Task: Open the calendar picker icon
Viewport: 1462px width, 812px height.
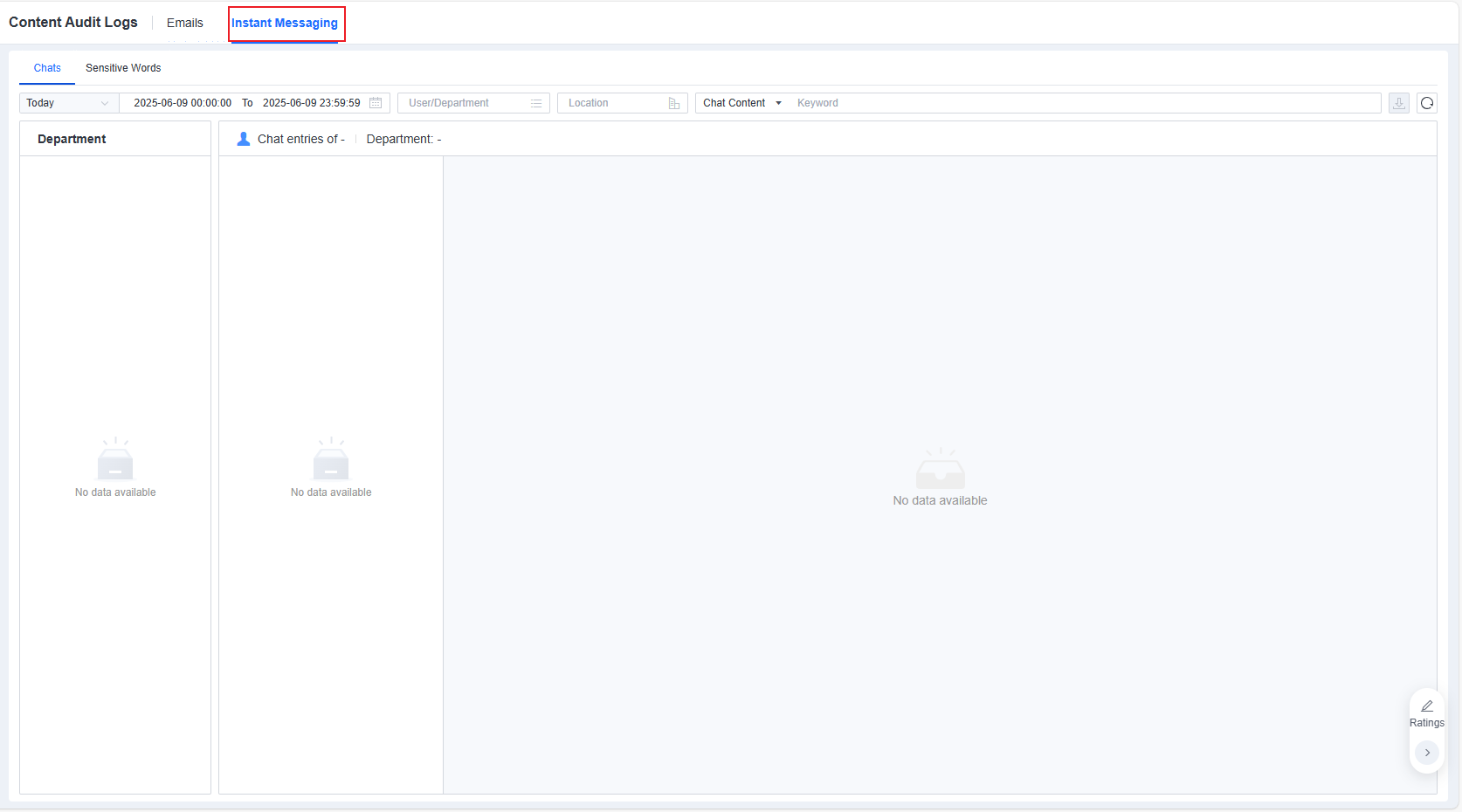Action: pyautogui.click(x=376, y=103)
